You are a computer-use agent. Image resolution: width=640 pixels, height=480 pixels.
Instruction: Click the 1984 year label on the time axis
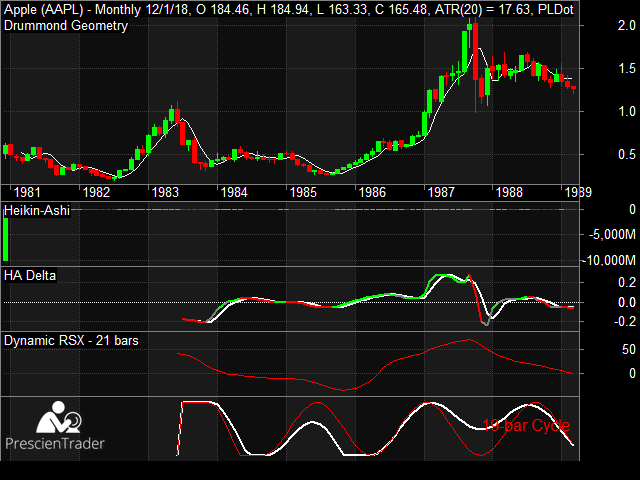[x=234, y=192]
